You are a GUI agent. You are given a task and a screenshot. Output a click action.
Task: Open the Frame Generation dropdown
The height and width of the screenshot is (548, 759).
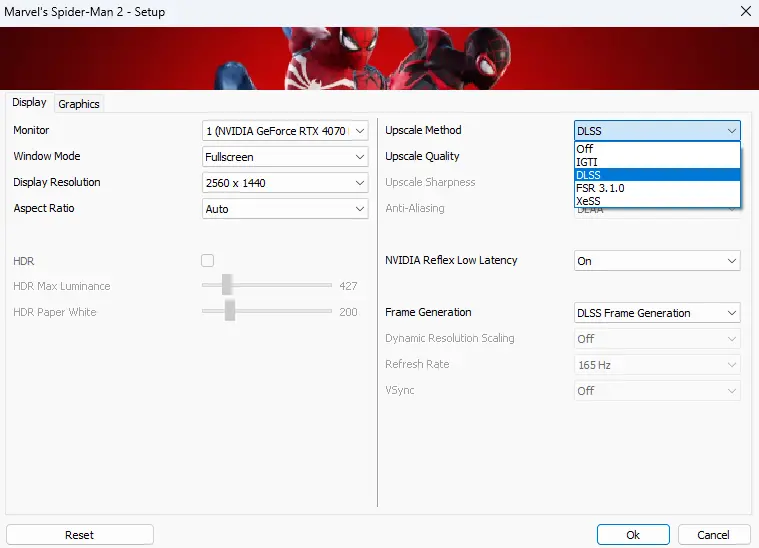(x=657, y=313)
